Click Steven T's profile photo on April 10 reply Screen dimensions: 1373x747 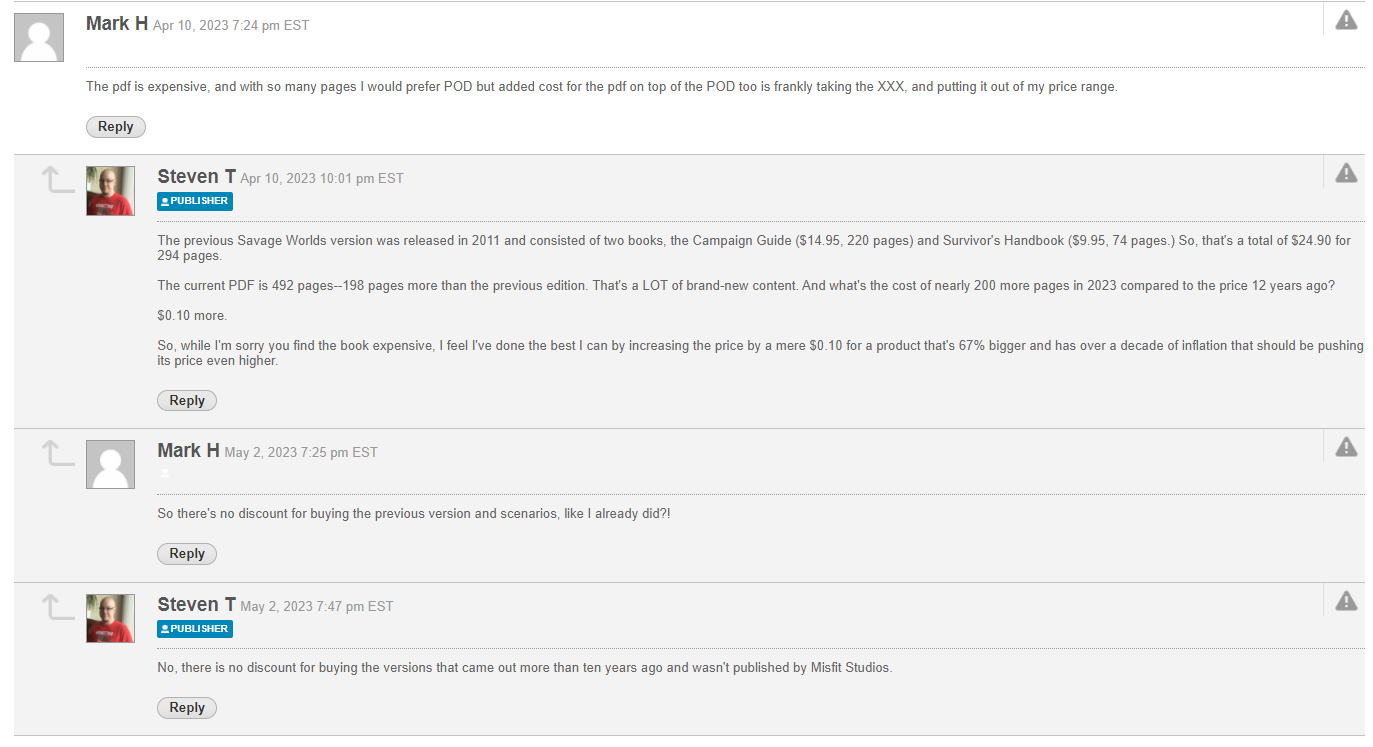(110, 191)
